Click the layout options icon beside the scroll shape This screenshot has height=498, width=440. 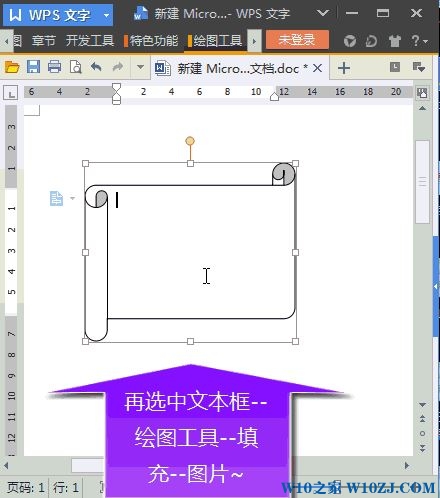pyautogui.click(x=56, y=198)
